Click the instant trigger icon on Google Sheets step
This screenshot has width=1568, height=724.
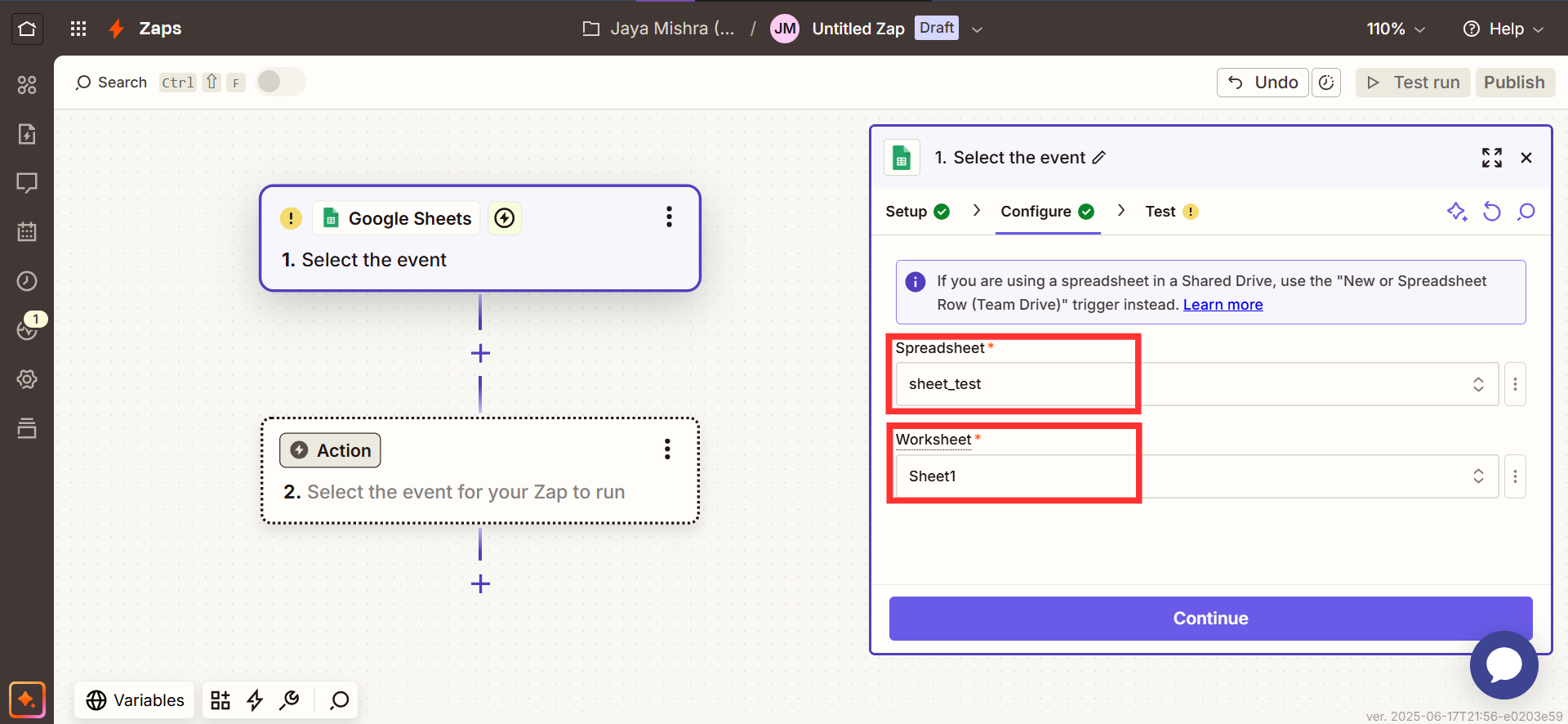pyautogui.click(x=505, y=218)
